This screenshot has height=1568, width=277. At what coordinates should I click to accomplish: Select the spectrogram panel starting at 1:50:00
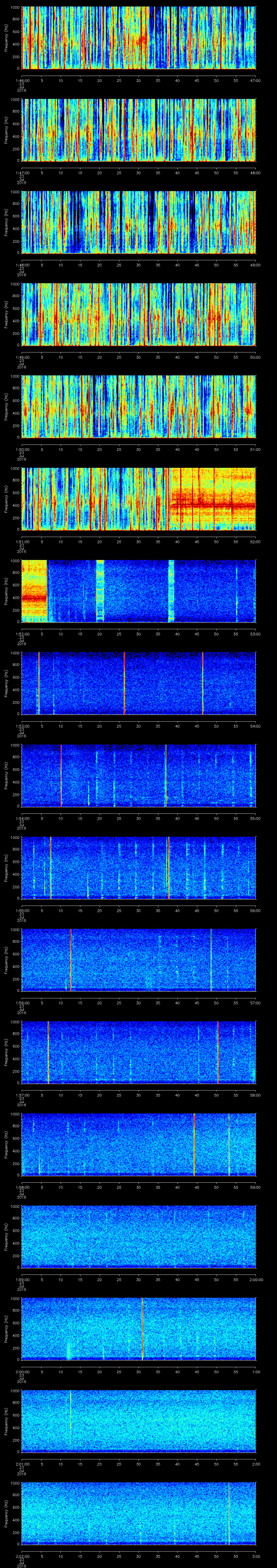[139, 407]
